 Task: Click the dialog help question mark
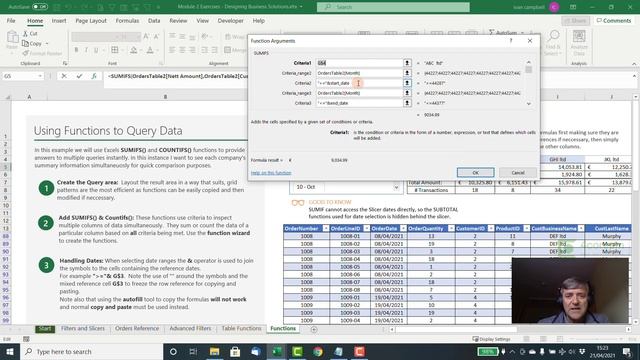(511, 40)
